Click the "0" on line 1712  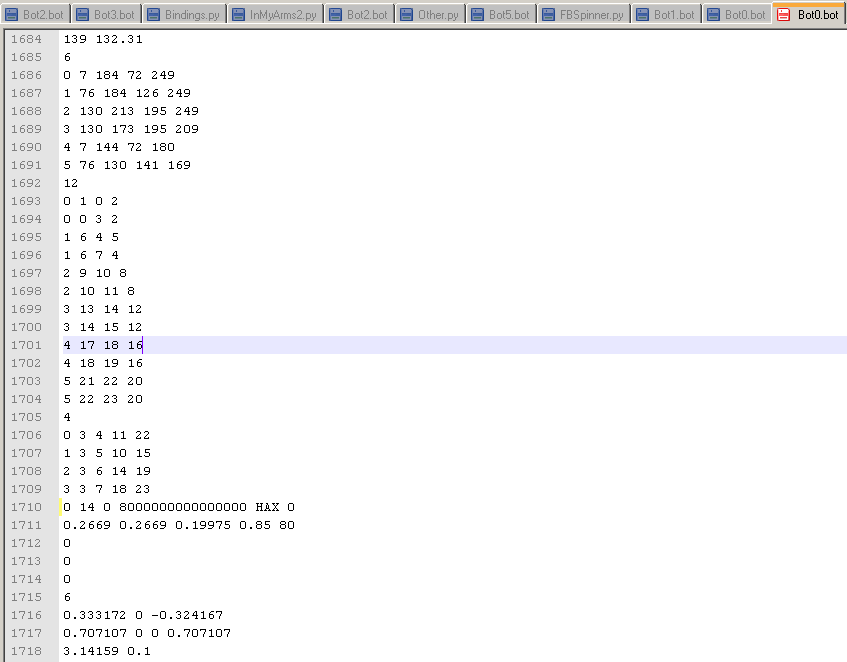[x=67, y=543]
